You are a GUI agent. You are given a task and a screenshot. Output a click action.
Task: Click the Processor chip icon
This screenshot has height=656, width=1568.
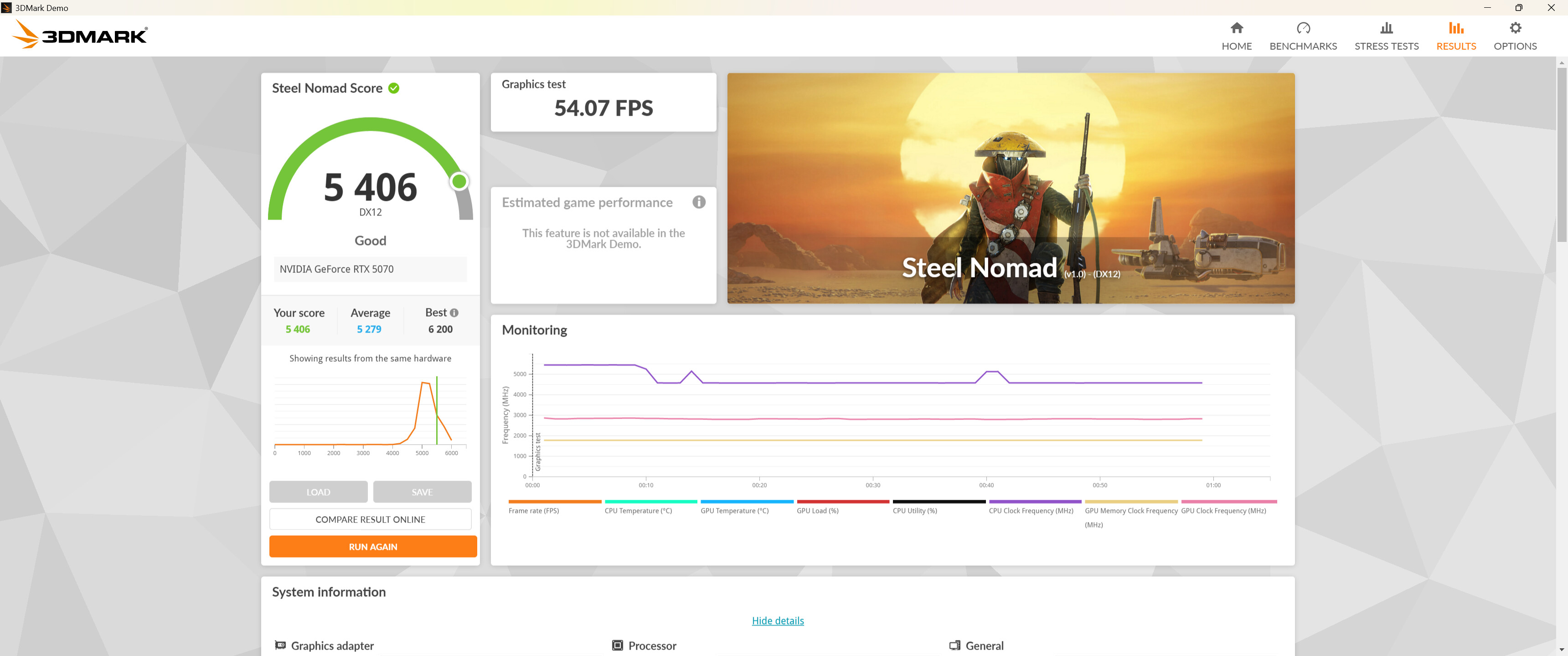click(x=617, y=645)
